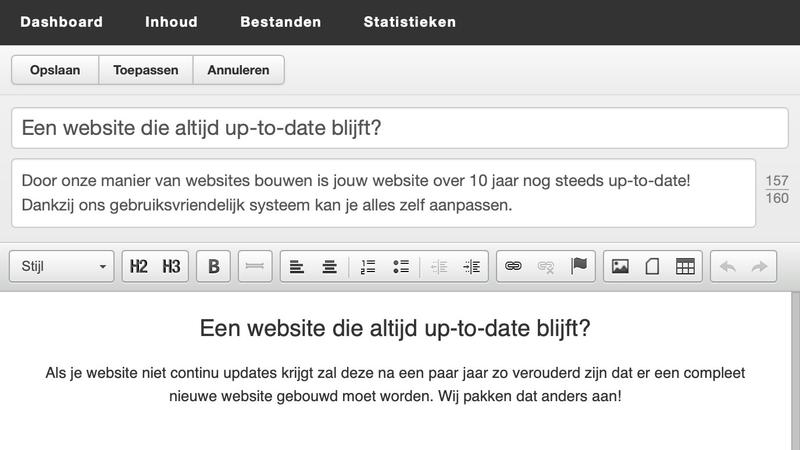Click the paragraph starting 'Als je website niet continu'
Viewport: 800px width, 450px height.
pyautogui.click(x=395, y=384)
